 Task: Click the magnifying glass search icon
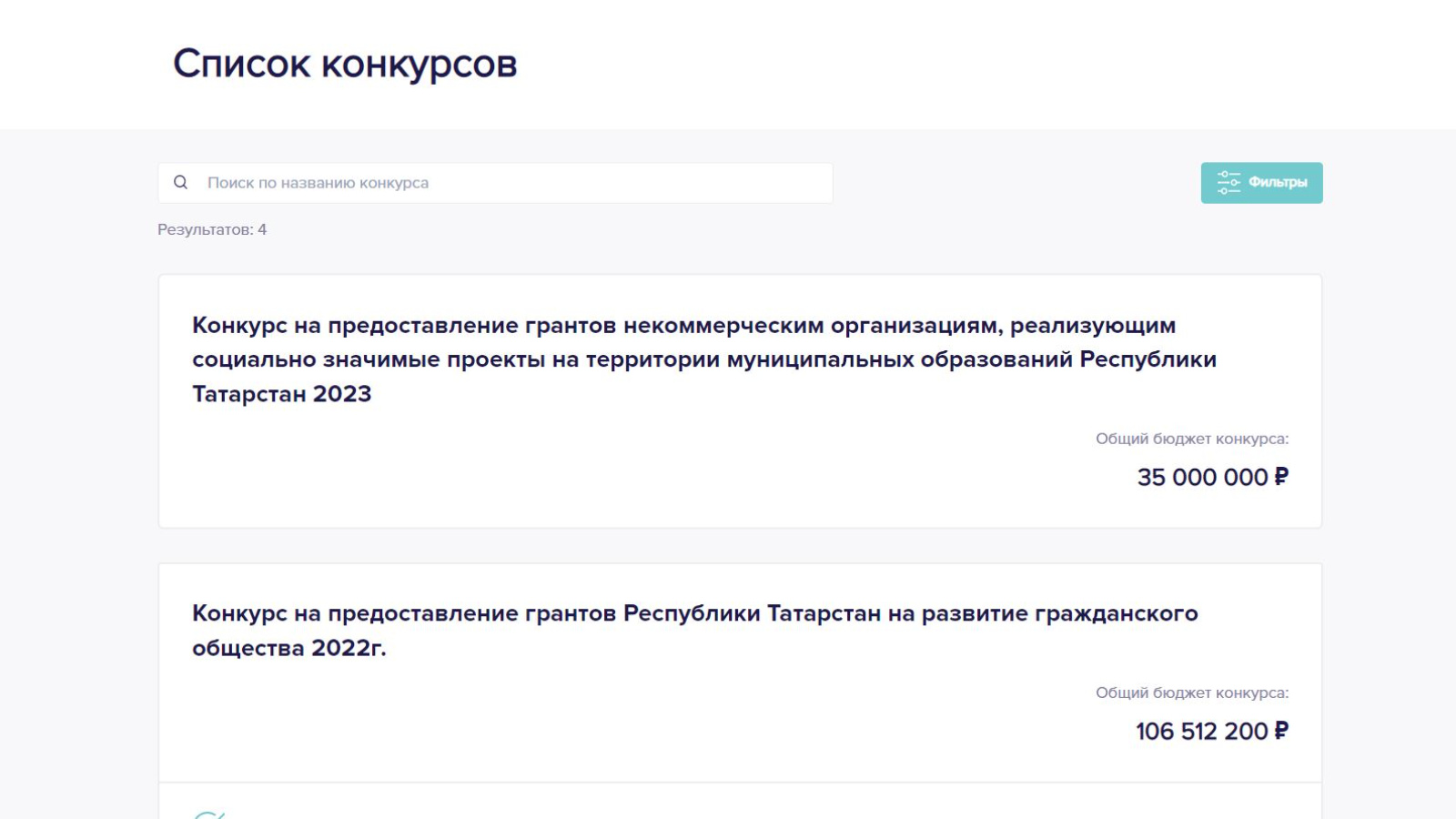tap(181, 183)
